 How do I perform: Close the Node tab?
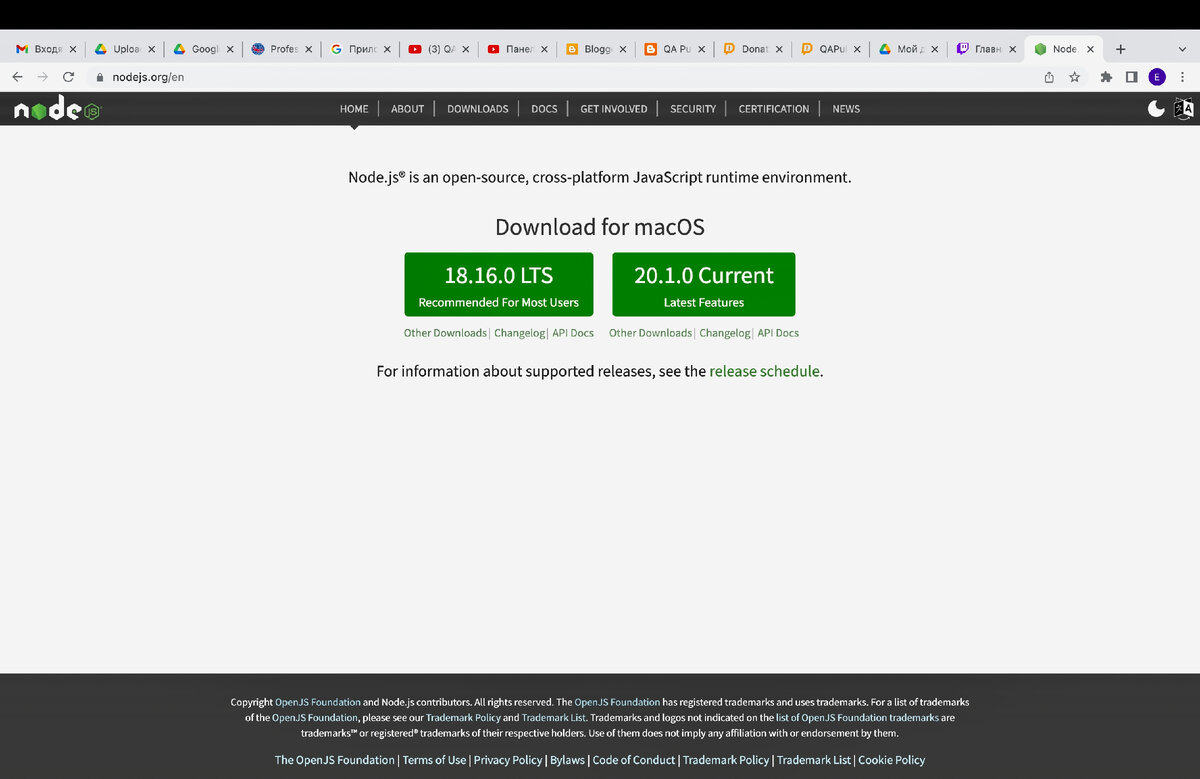(x=1090, y=49)
